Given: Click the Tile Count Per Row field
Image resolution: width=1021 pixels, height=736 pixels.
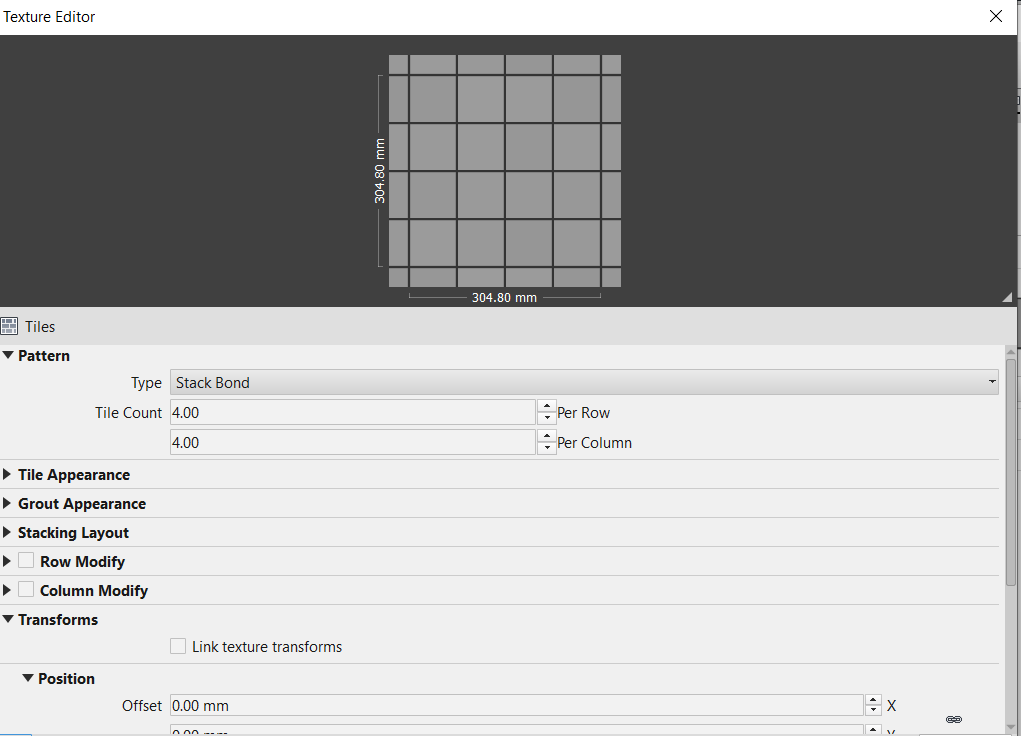Looking at the screenshot, I should (352, 412).
